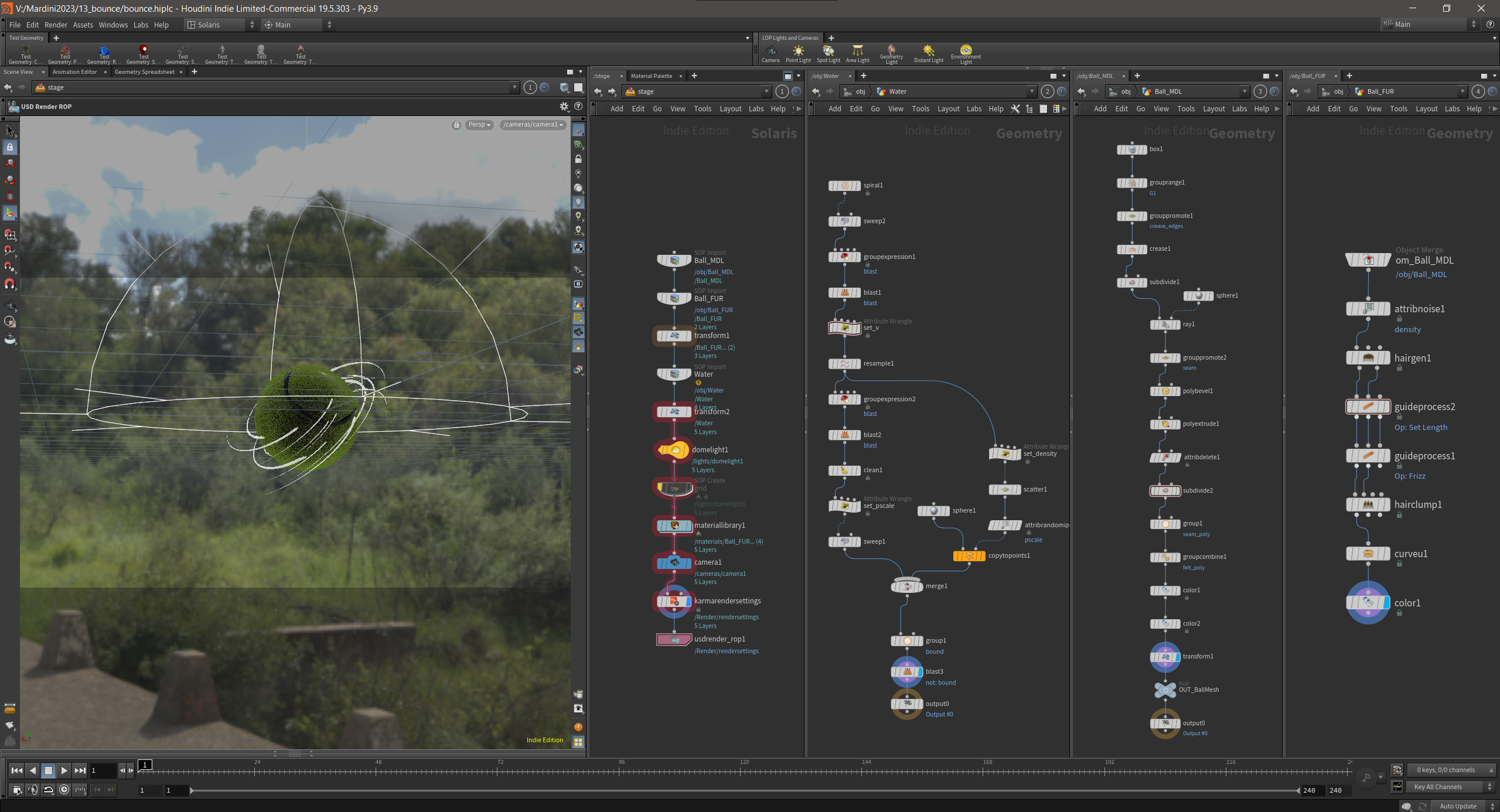Viewport: 1500px width, 812px height.
Task: Play the animation forward
Action: coord(64,770)
